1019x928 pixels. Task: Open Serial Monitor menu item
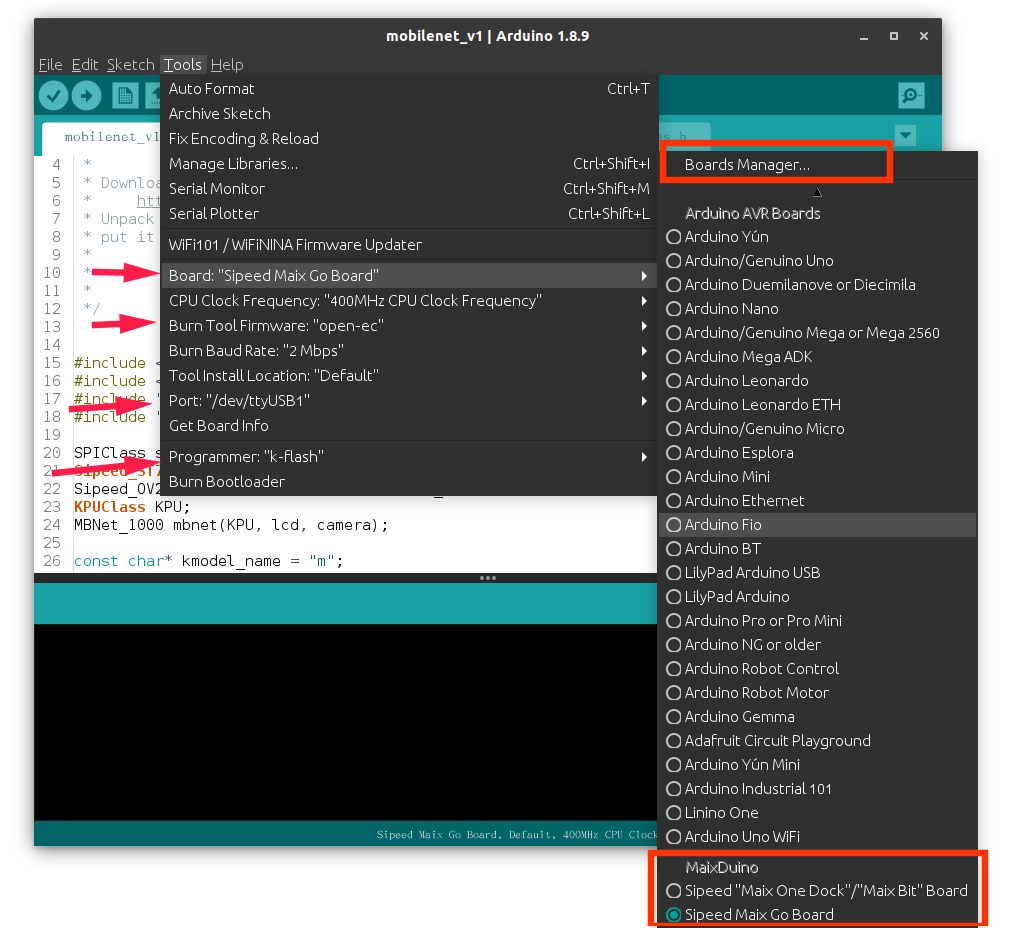[x=409, y=189]
